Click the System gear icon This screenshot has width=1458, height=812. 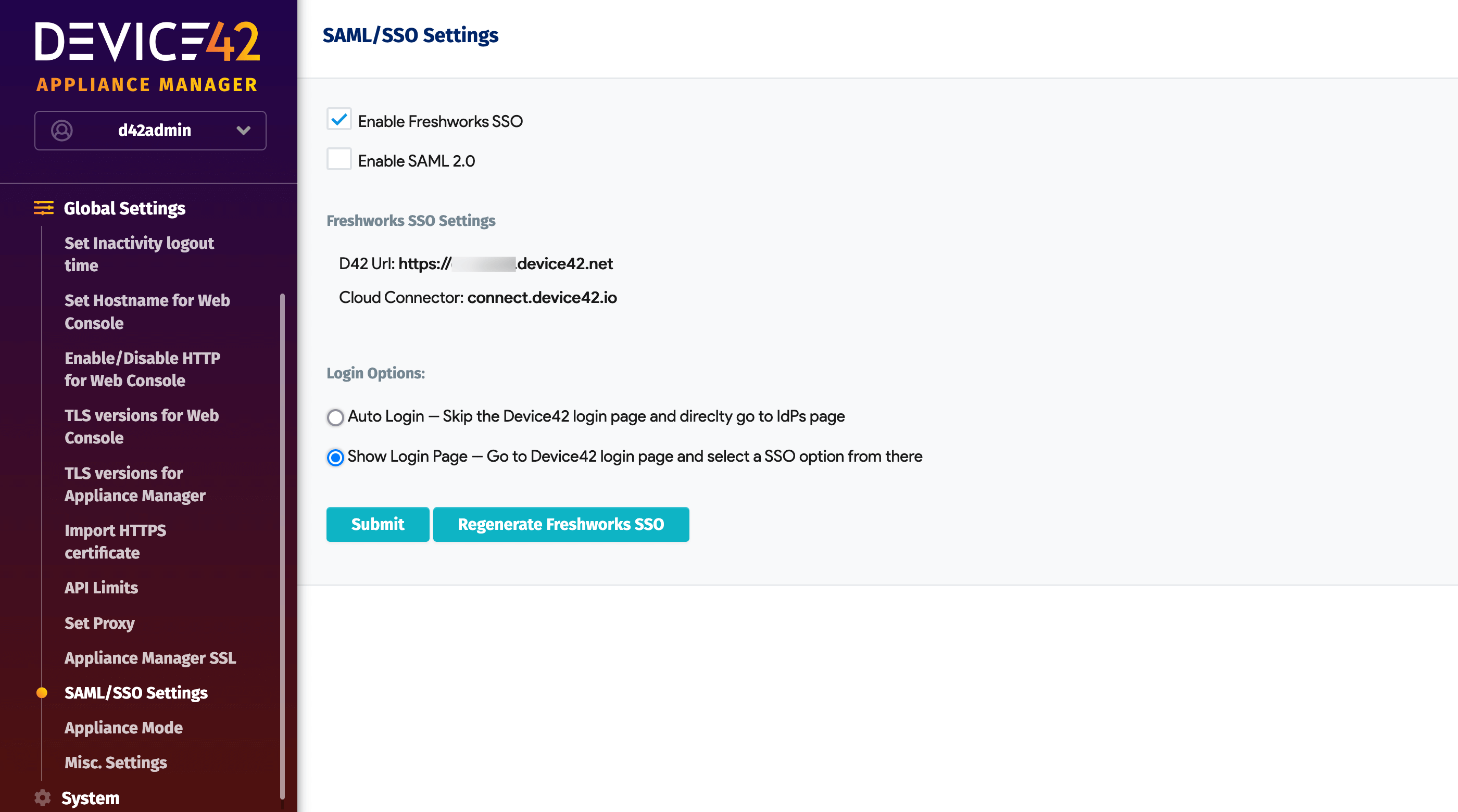[43, 797]
